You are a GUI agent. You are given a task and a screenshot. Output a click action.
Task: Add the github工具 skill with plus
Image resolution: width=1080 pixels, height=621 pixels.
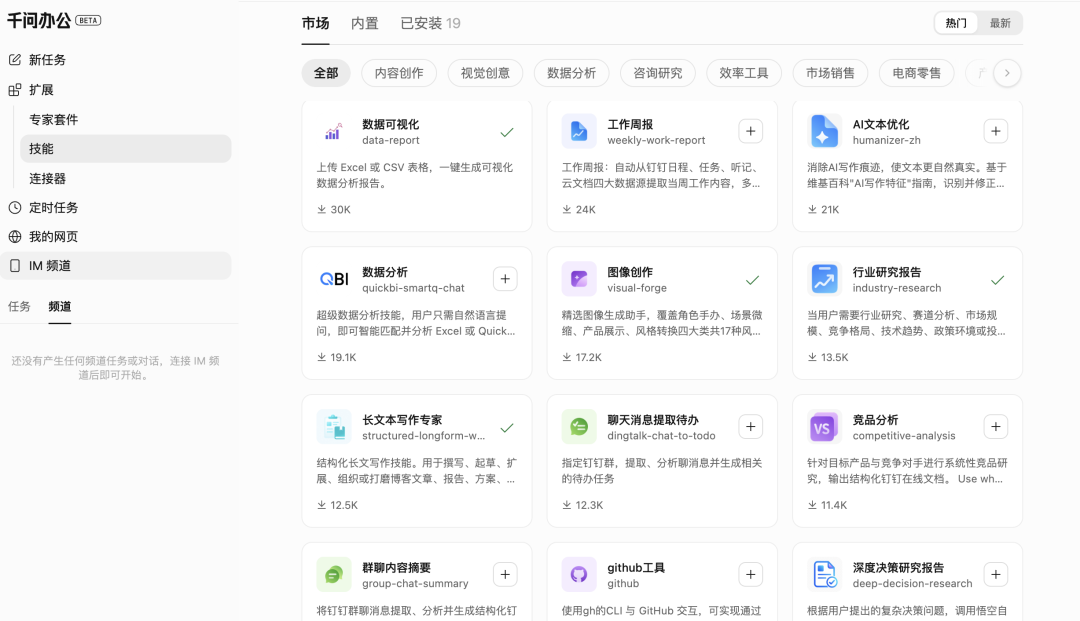pyautogui.click(x=750, y=574)
